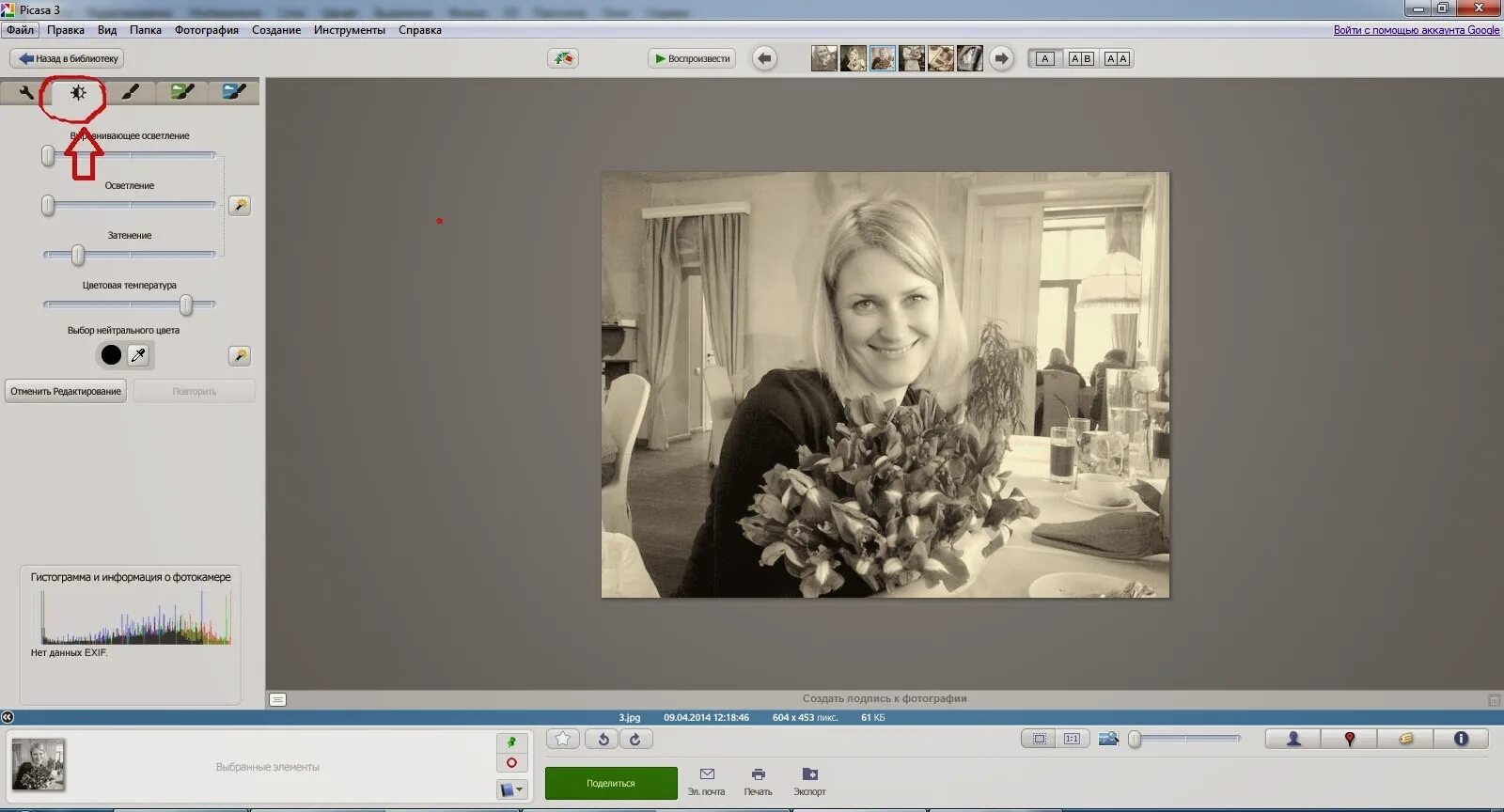This screenshot has height=812, width=1504.
Task: Click the upload photos icon in top toolbar
Action: [x=563, y=58]
